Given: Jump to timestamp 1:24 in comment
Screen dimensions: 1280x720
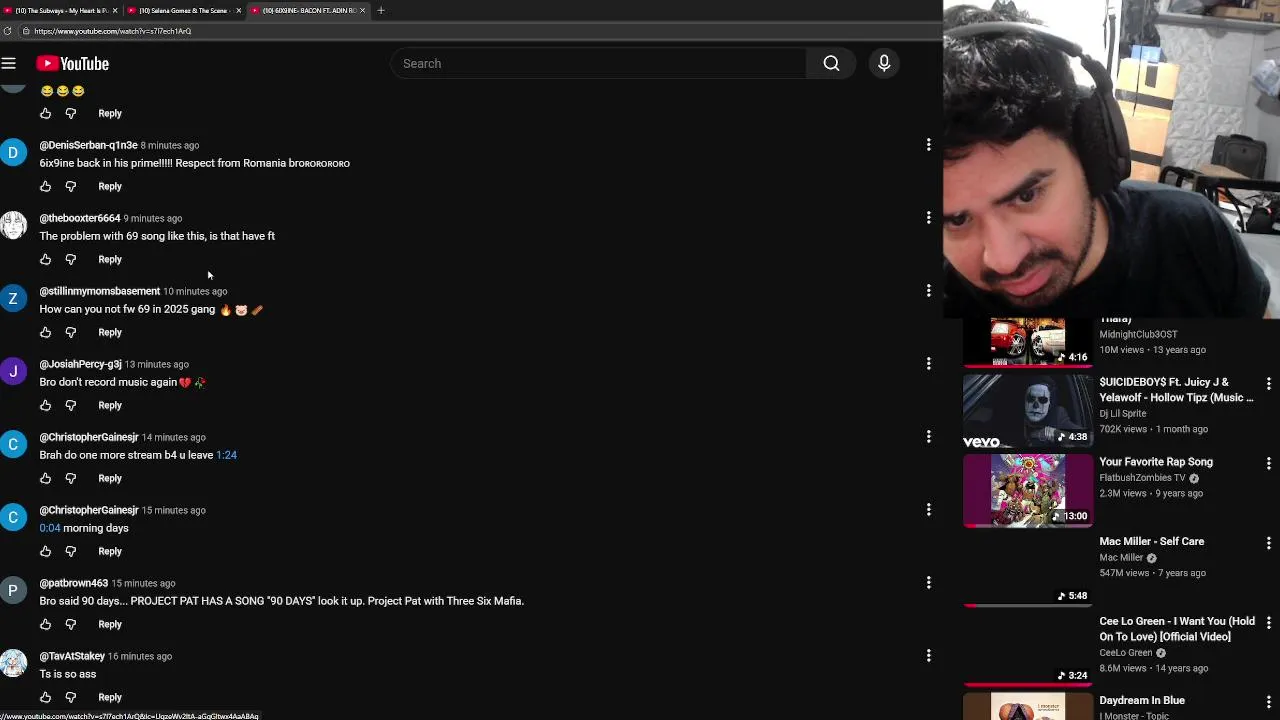Looking at the screenshot, I should point(226,455).
